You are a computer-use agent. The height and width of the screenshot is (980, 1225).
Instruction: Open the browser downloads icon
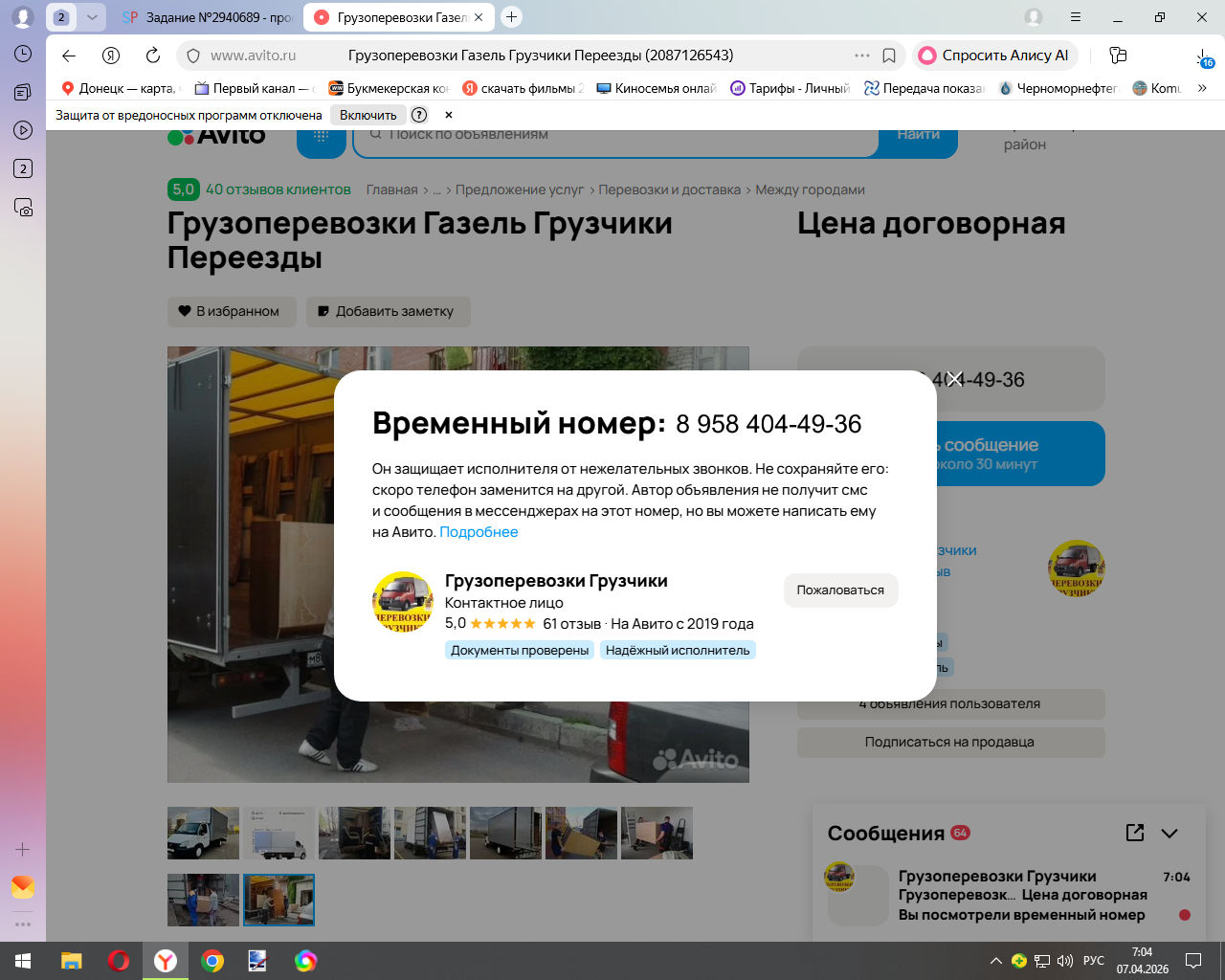coord(1204,57)
